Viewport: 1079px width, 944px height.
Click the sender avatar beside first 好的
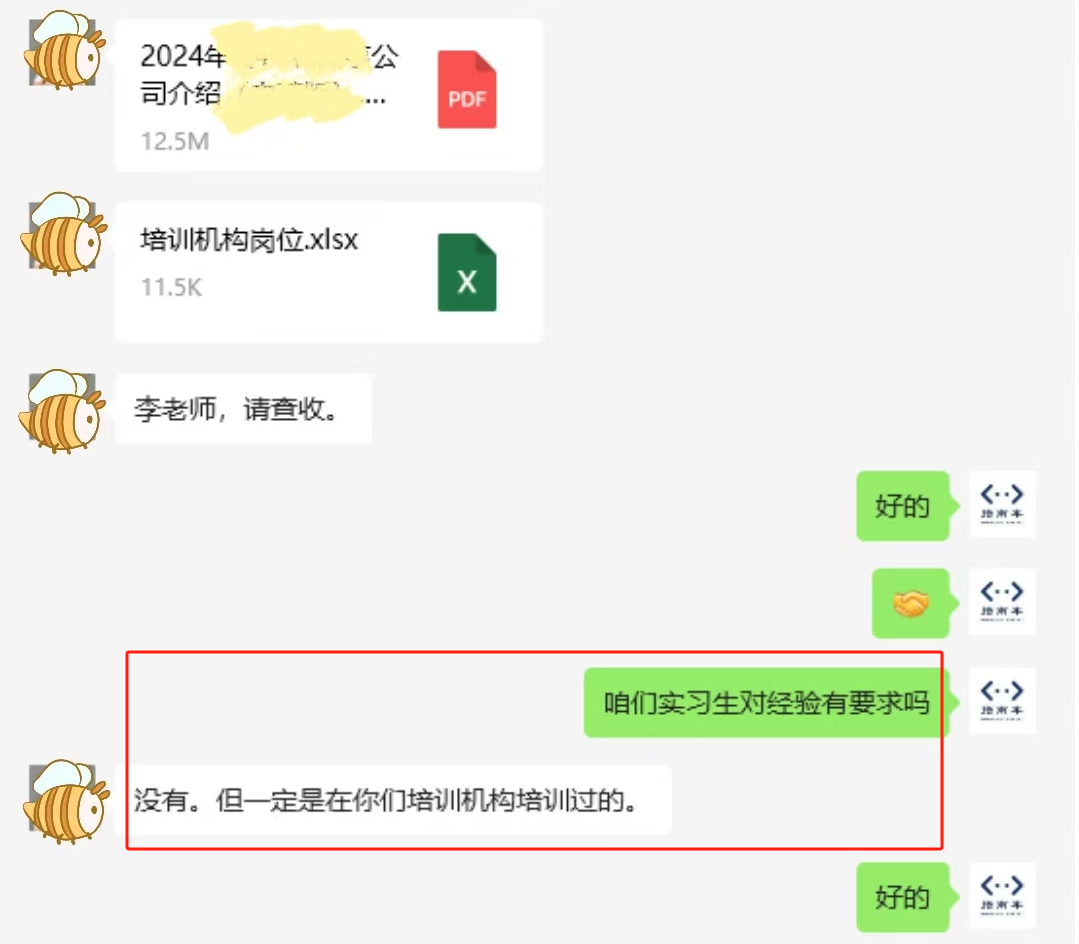click(x=1002, y=504)
